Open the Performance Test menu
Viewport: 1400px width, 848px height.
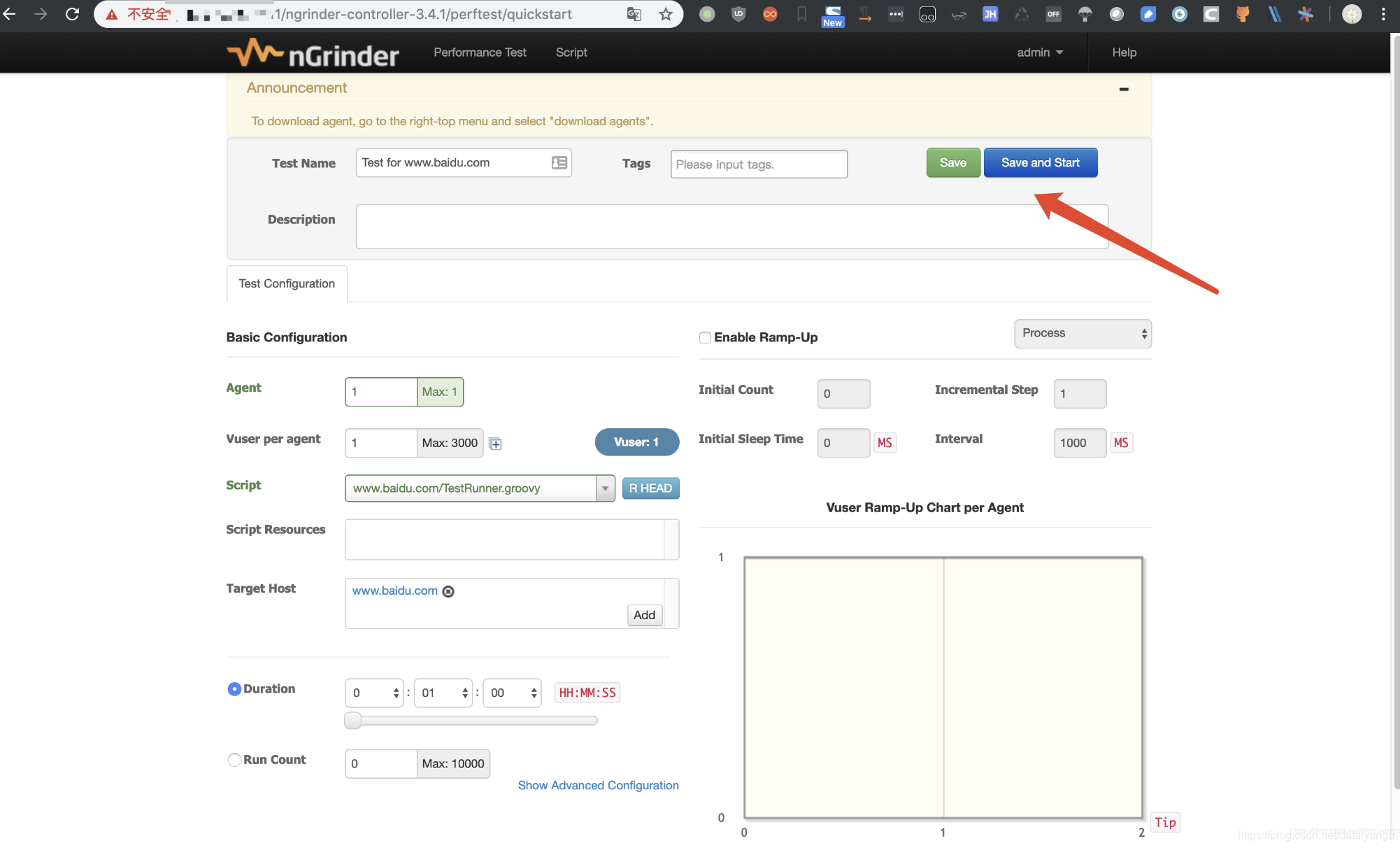(480, 52)
